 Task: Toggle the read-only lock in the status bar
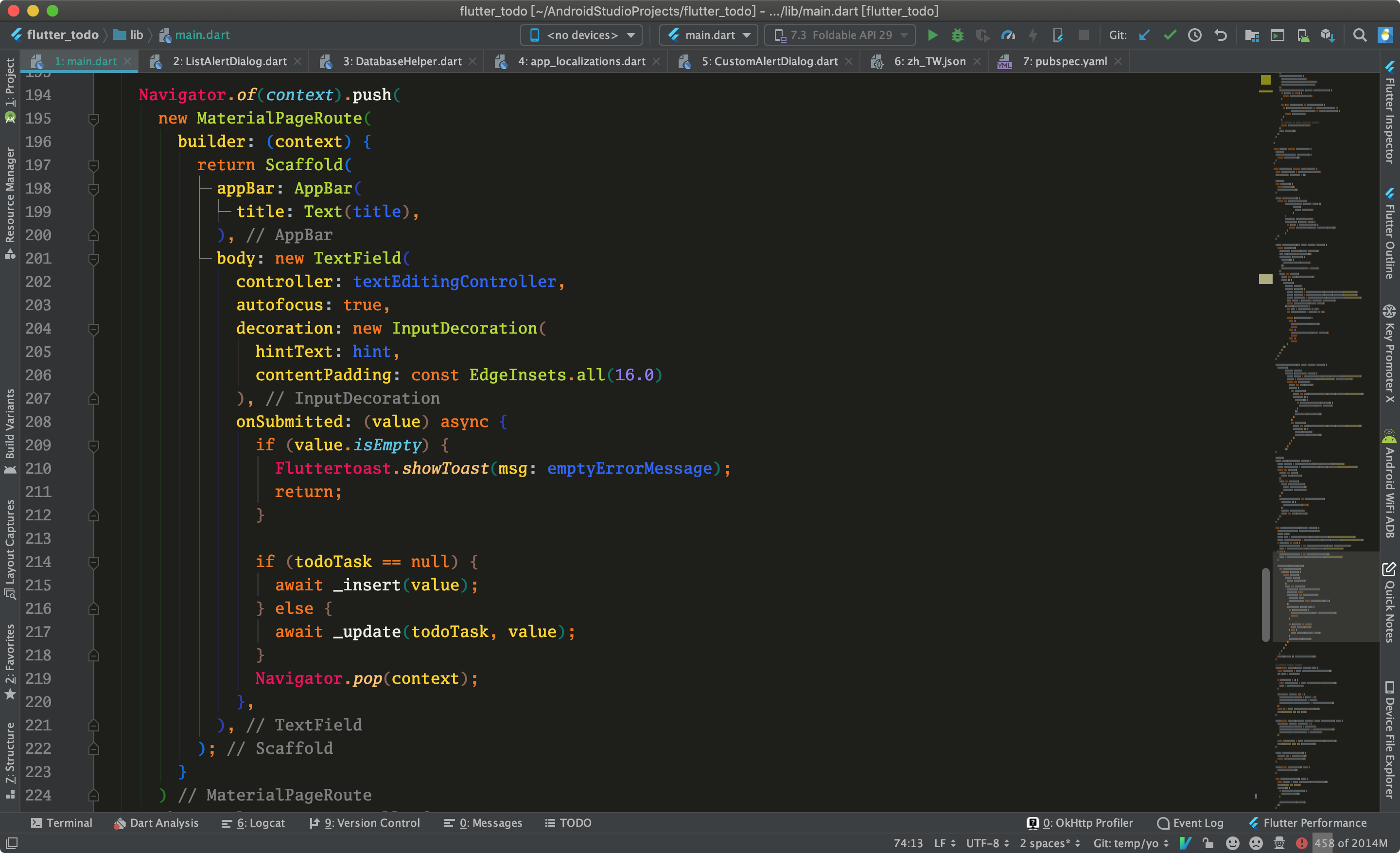pyautogui.click(x=1207, y=843)
